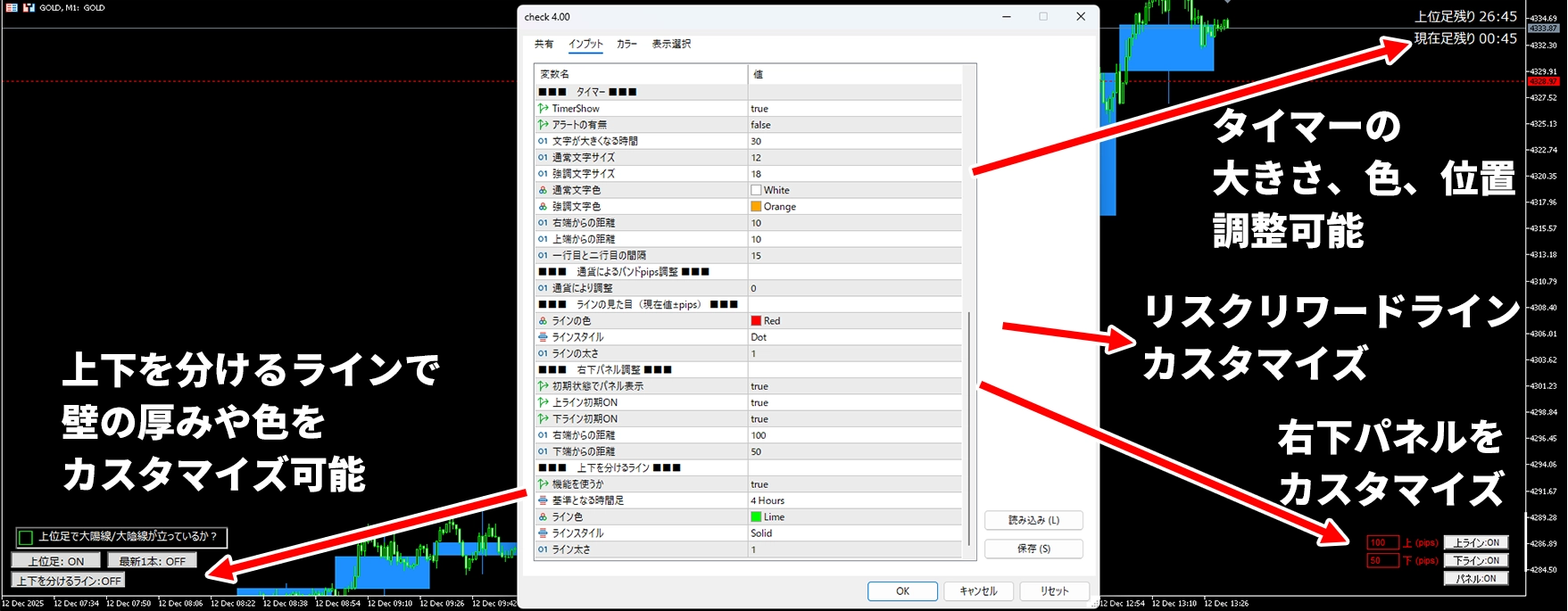Click the Orange swatch for 強調文字色
Viewport: 1568px width, 611px height.
click(756, 206)
